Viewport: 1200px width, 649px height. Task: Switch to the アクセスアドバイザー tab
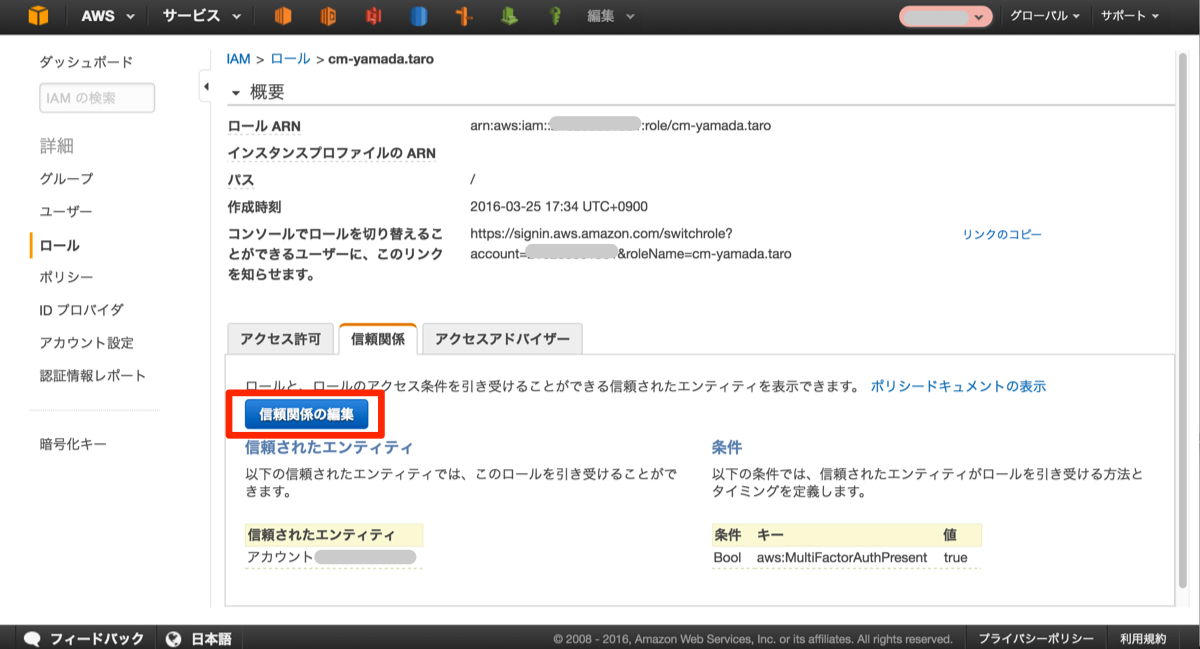pyautogui.click(x=502, y=339)
